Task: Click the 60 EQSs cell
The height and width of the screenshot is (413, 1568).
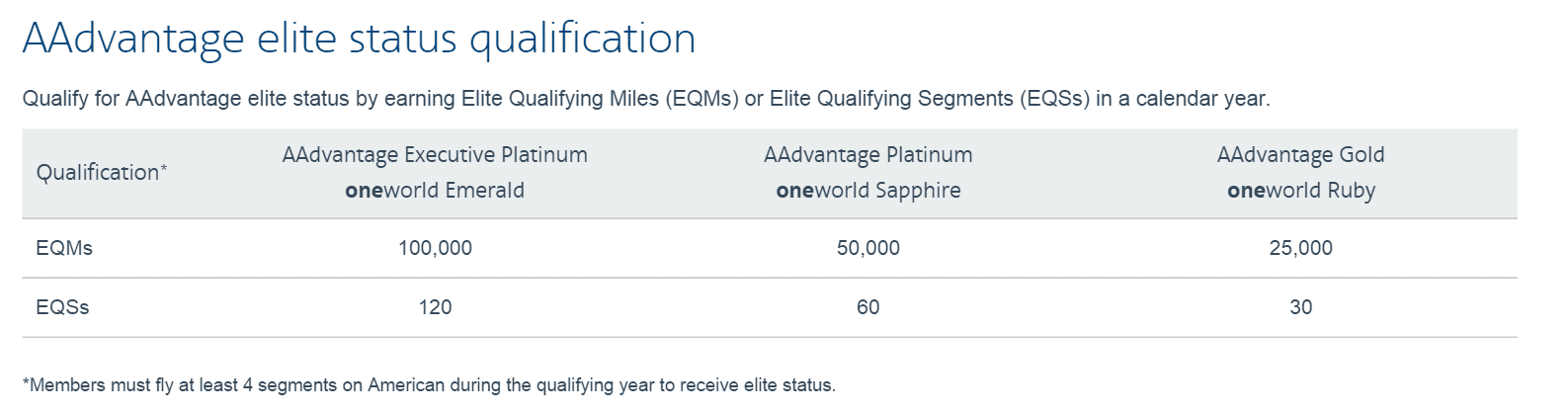Action: pyautogui.click(x=868, y=307)
